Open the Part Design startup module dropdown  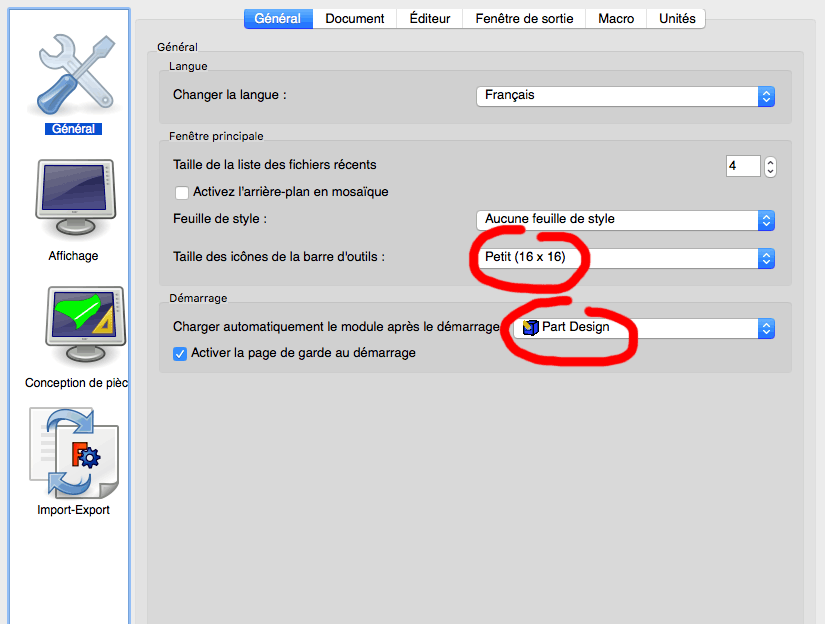(x=643, y=328)
